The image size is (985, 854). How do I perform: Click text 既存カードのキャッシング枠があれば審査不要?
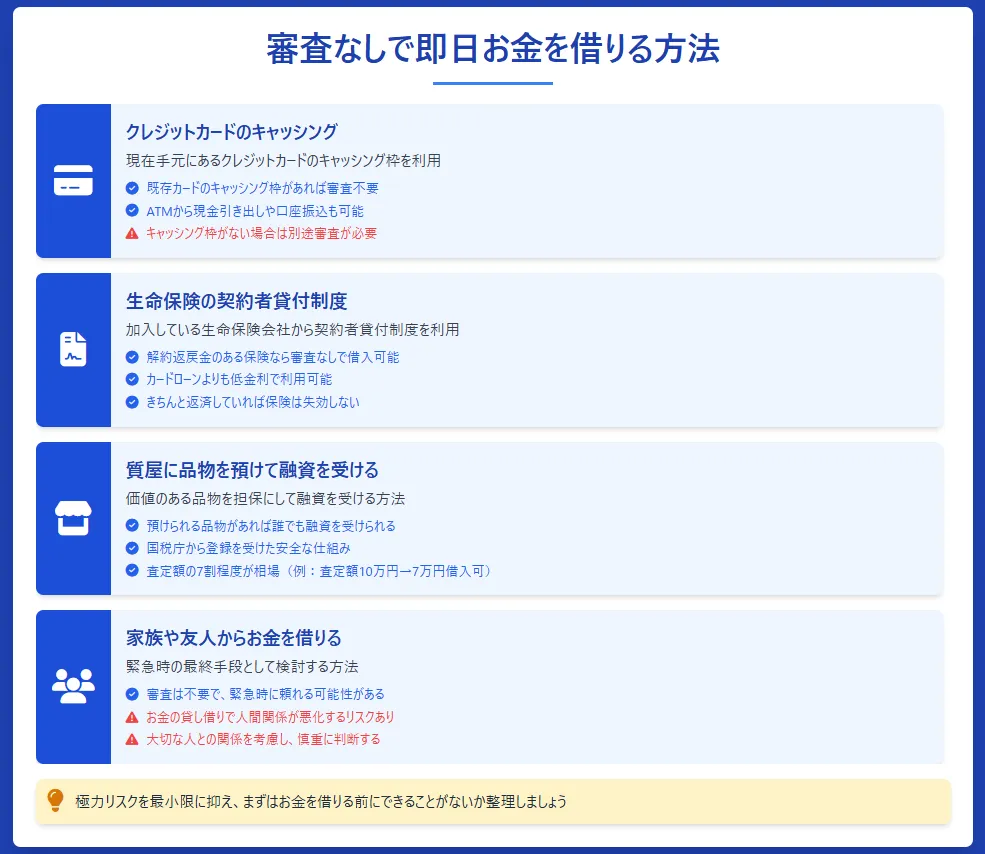pyautogui.click(x=263, y=188)
